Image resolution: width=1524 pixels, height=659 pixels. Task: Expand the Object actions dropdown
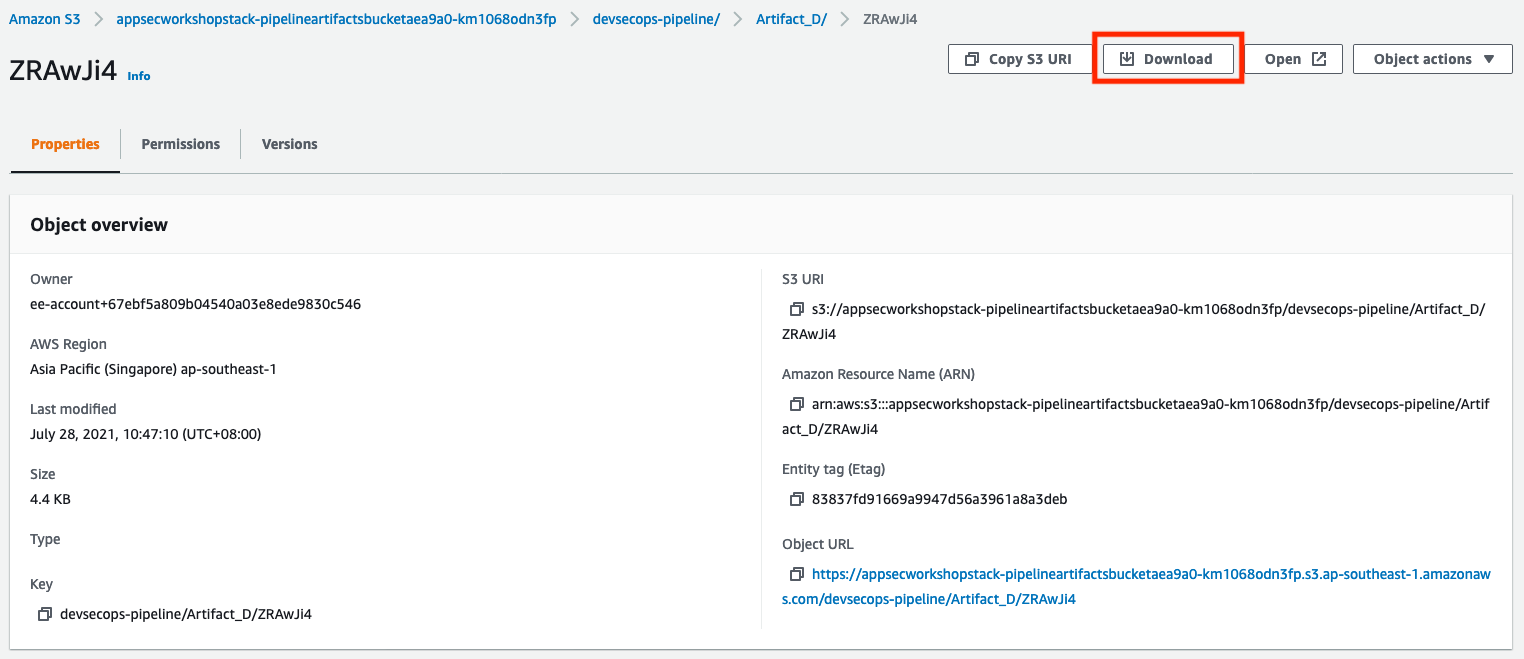(1433, 59)
